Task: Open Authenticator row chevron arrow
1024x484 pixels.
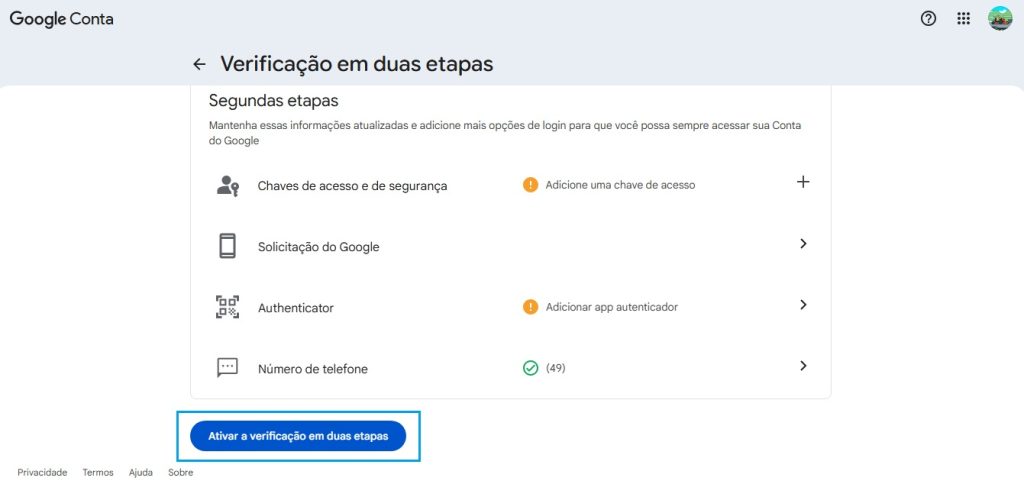Action: click(802, 305)
